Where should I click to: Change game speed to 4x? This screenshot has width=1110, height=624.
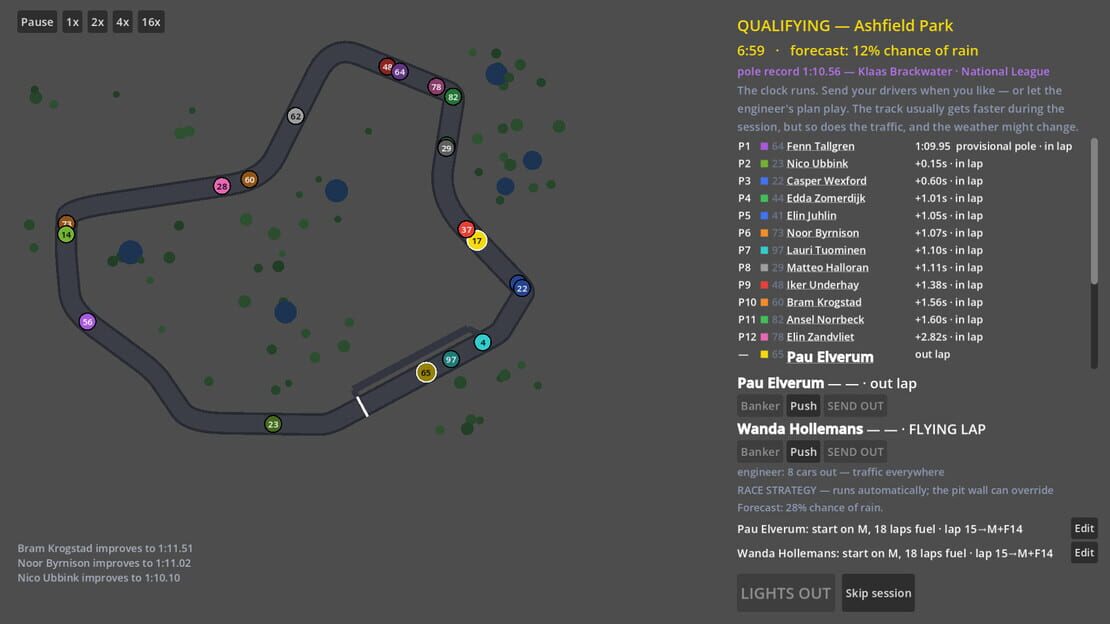tap(122, 22)
